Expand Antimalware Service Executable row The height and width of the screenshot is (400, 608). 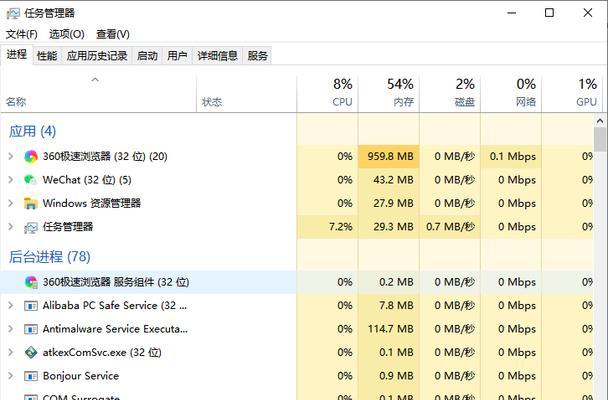[x=11, y=329]
